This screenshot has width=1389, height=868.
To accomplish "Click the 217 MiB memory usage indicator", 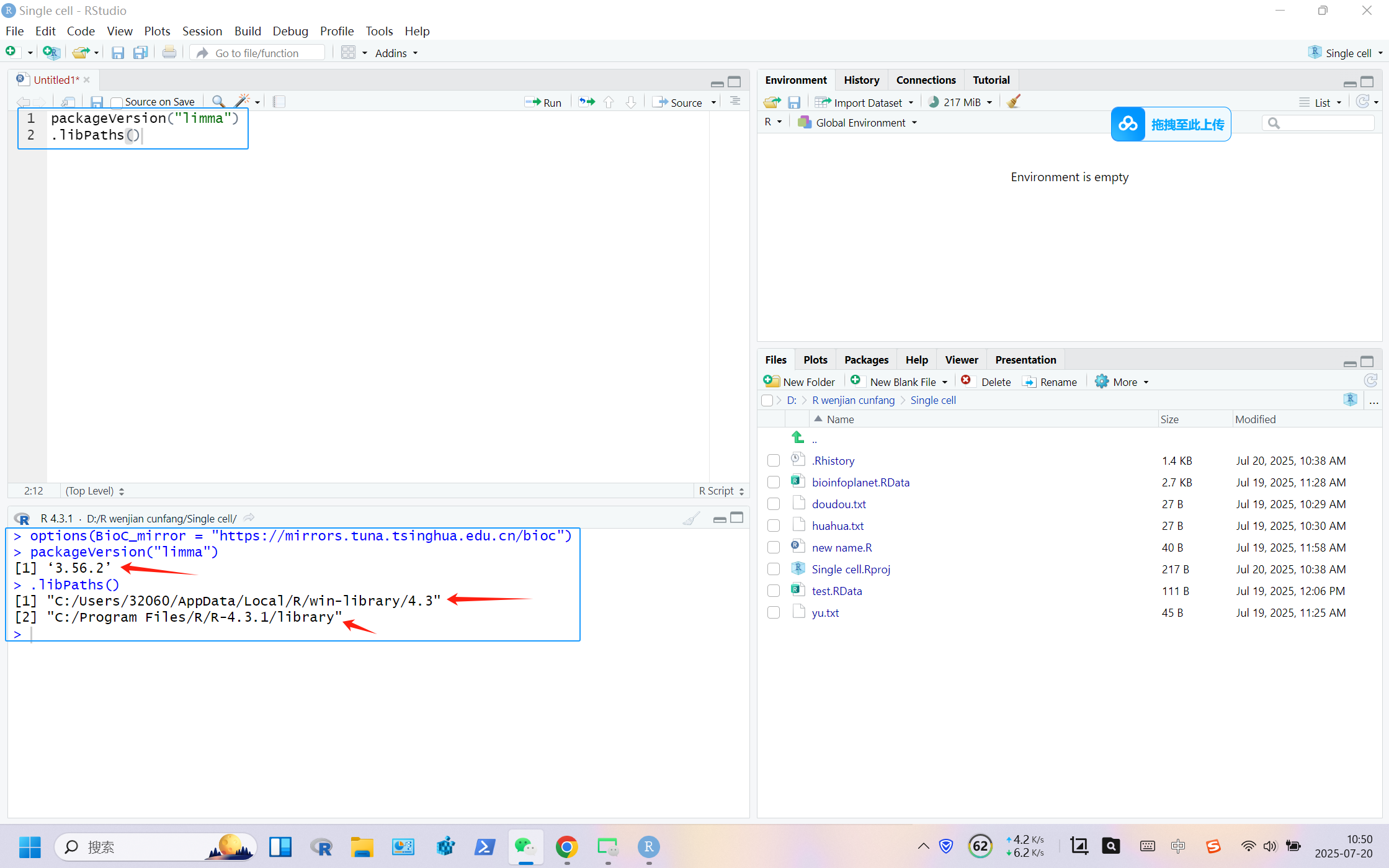I will 961,102.
